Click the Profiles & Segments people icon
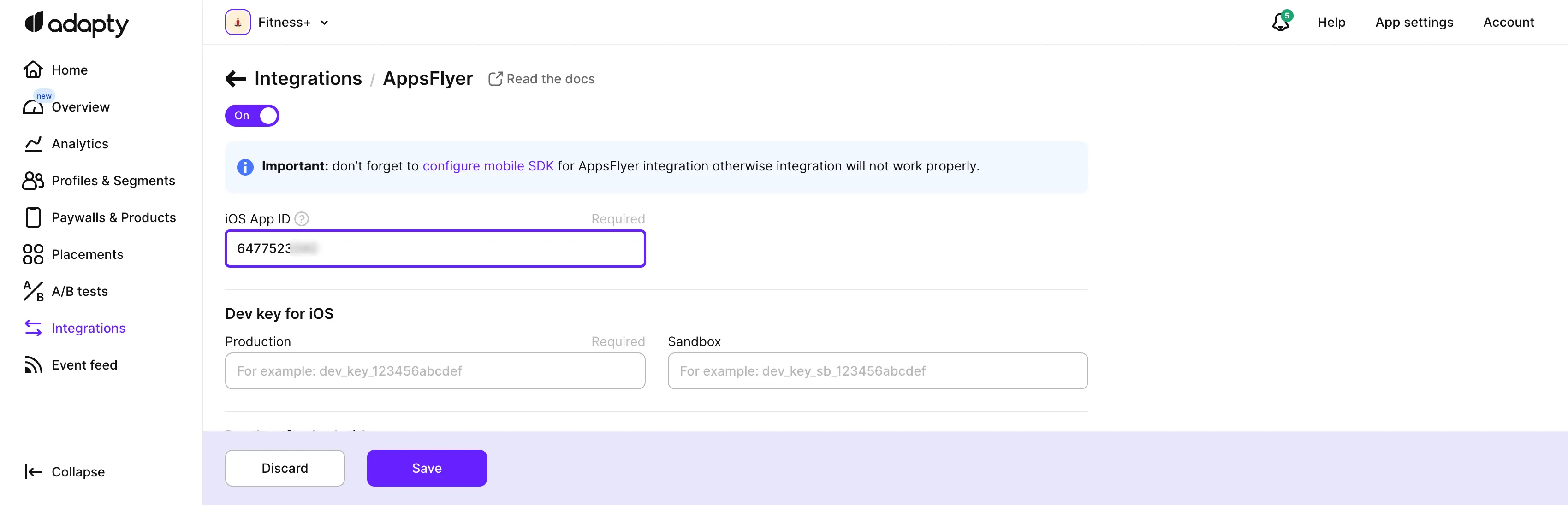1568x505 pixels. coord(33,181)
